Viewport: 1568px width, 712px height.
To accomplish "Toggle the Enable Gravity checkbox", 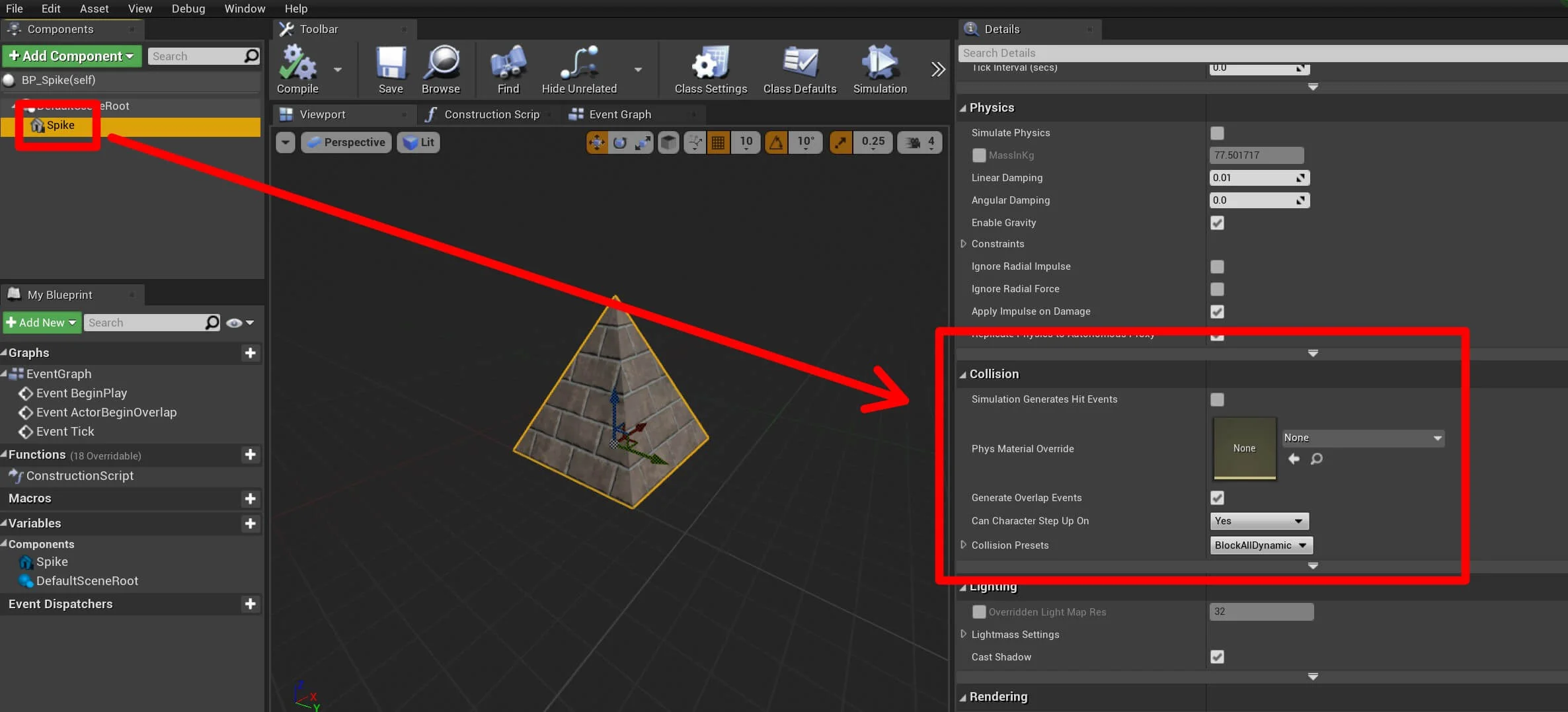I will pyautogui.click(x=1216, y=223).
